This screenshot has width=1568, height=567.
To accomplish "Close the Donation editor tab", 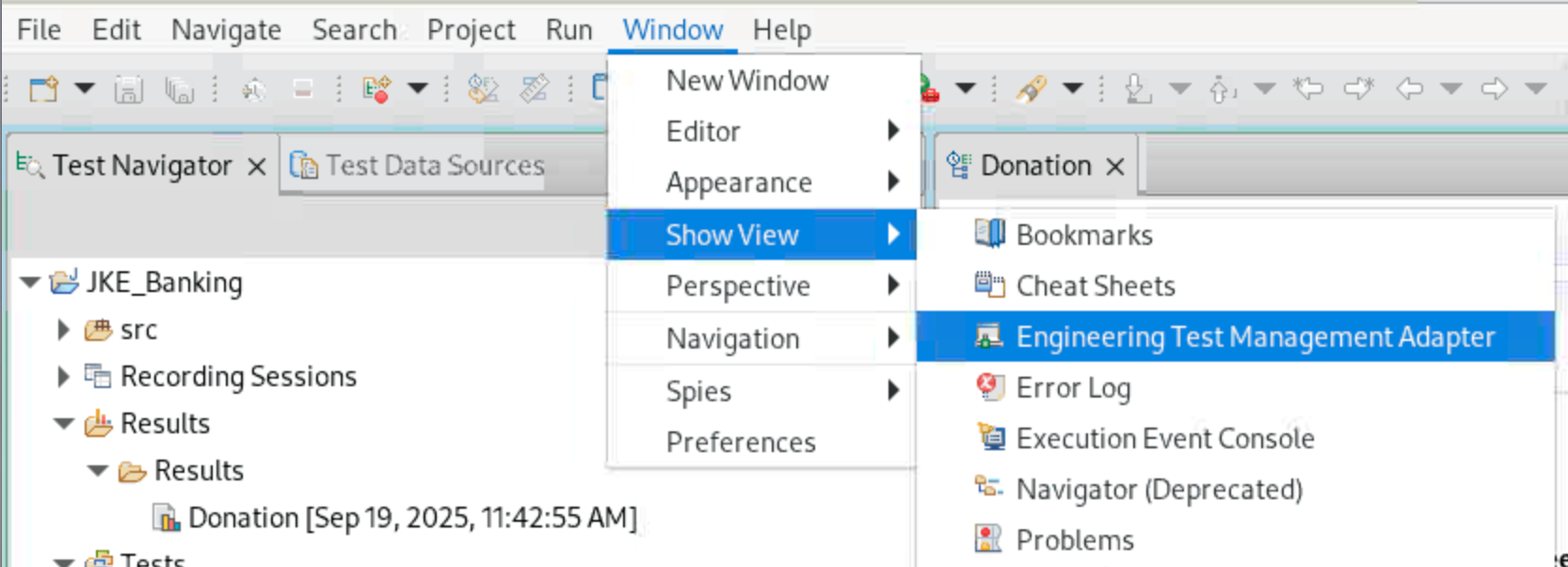I will click(x=1115, y=167).
